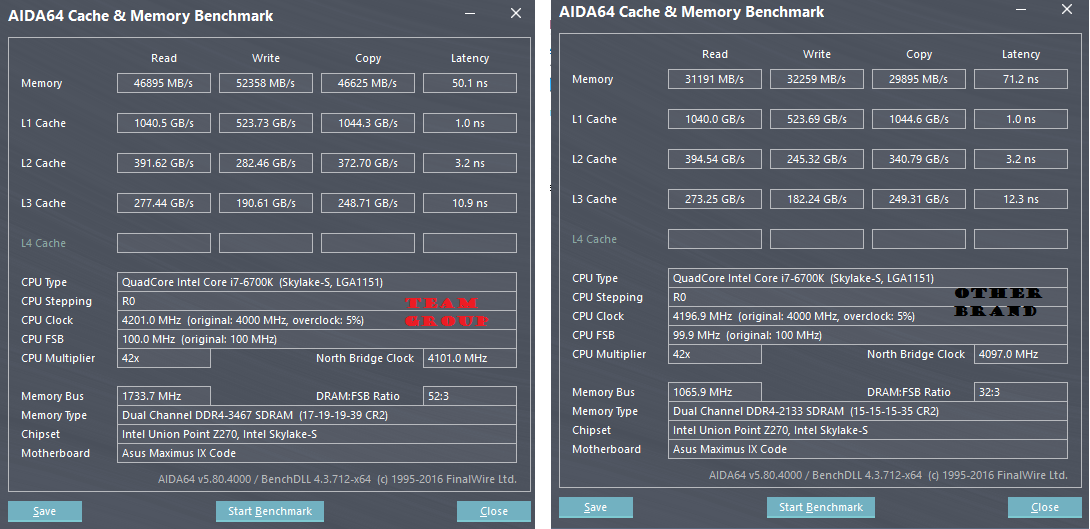The height and width of the screenshot is (529, 1090).
Task: Click L2 Cache Copy 372.70 GB/s
Action: pos(368,163)
